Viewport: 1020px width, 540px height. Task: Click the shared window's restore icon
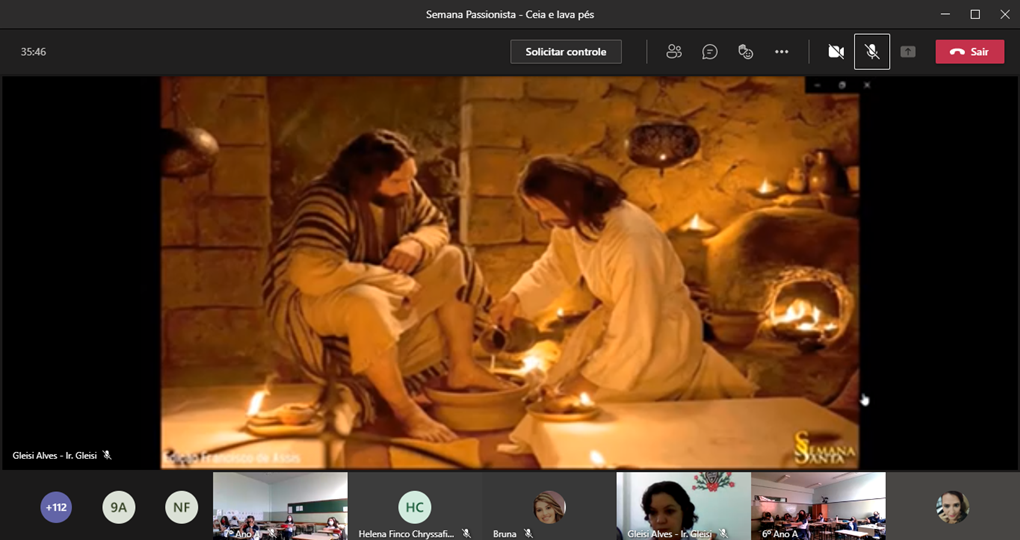pyautogui.click(x=842, y=85)
